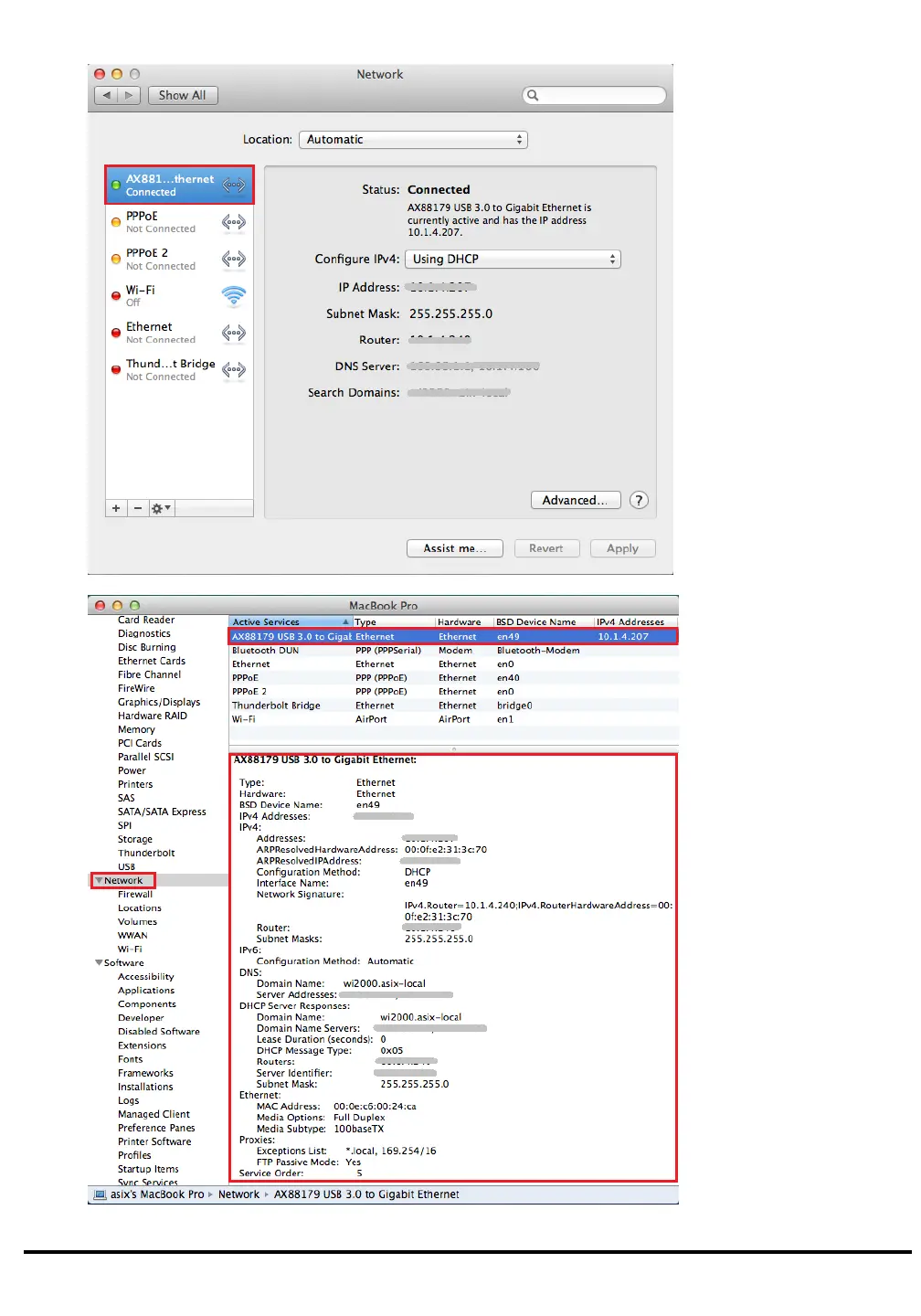Select the Bluetooth DUN row

pos(453,651)
